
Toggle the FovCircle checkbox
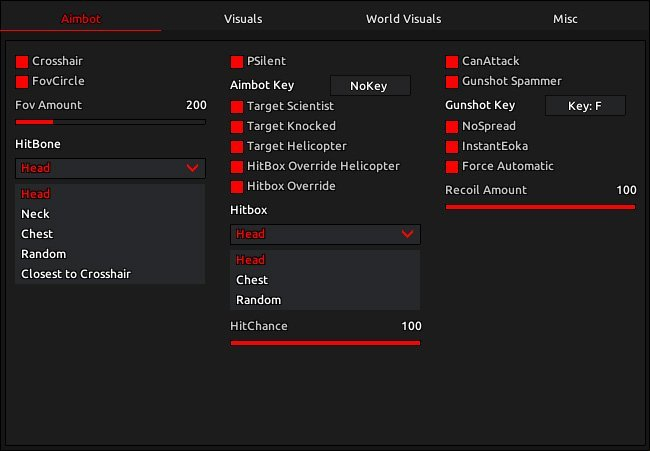click(22, 81)
